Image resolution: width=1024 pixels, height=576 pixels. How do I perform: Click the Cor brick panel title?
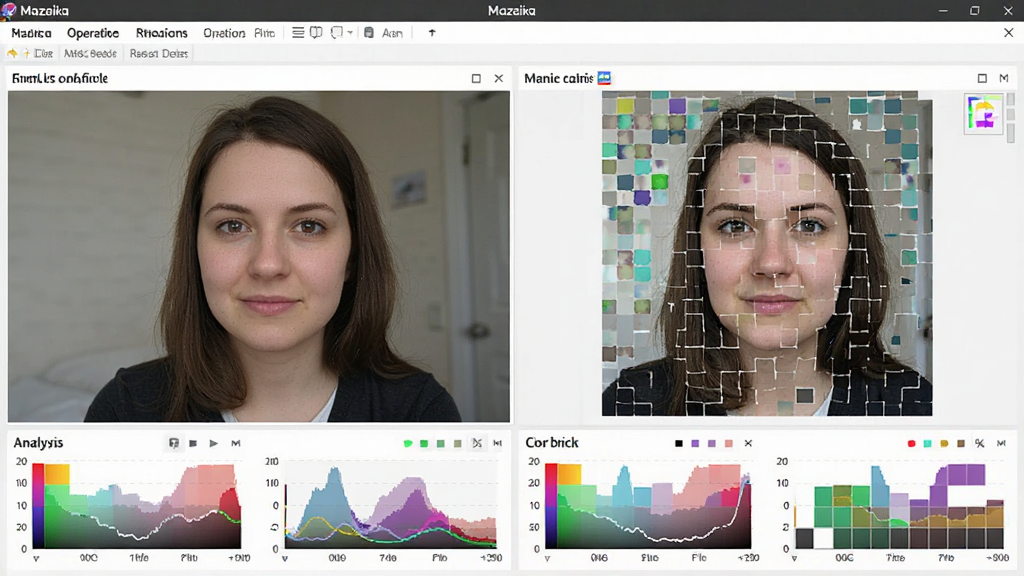552,443
